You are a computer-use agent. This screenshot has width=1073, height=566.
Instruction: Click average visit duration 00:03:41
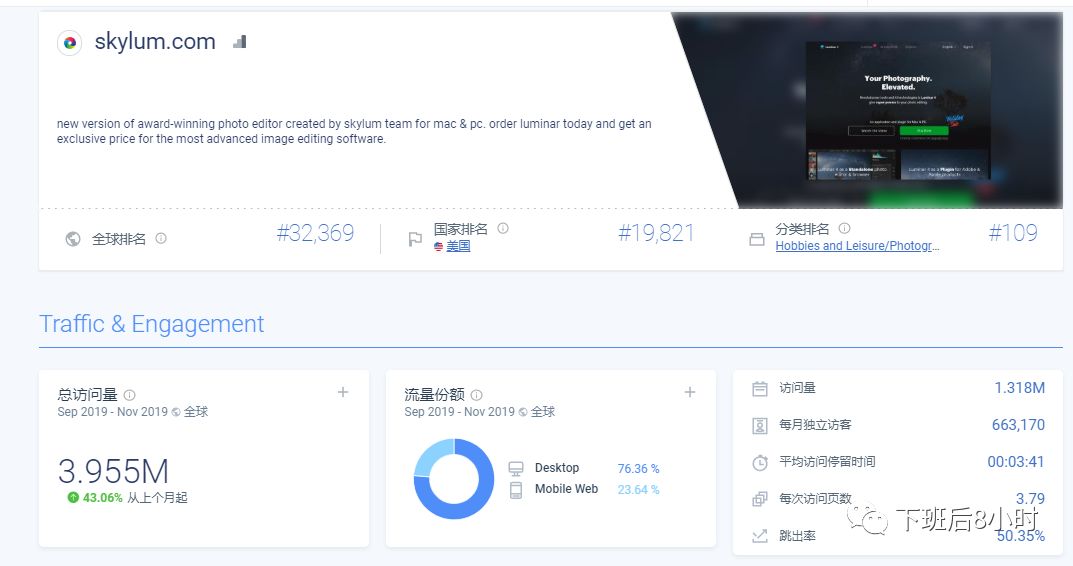click(x=1016, y=462)
